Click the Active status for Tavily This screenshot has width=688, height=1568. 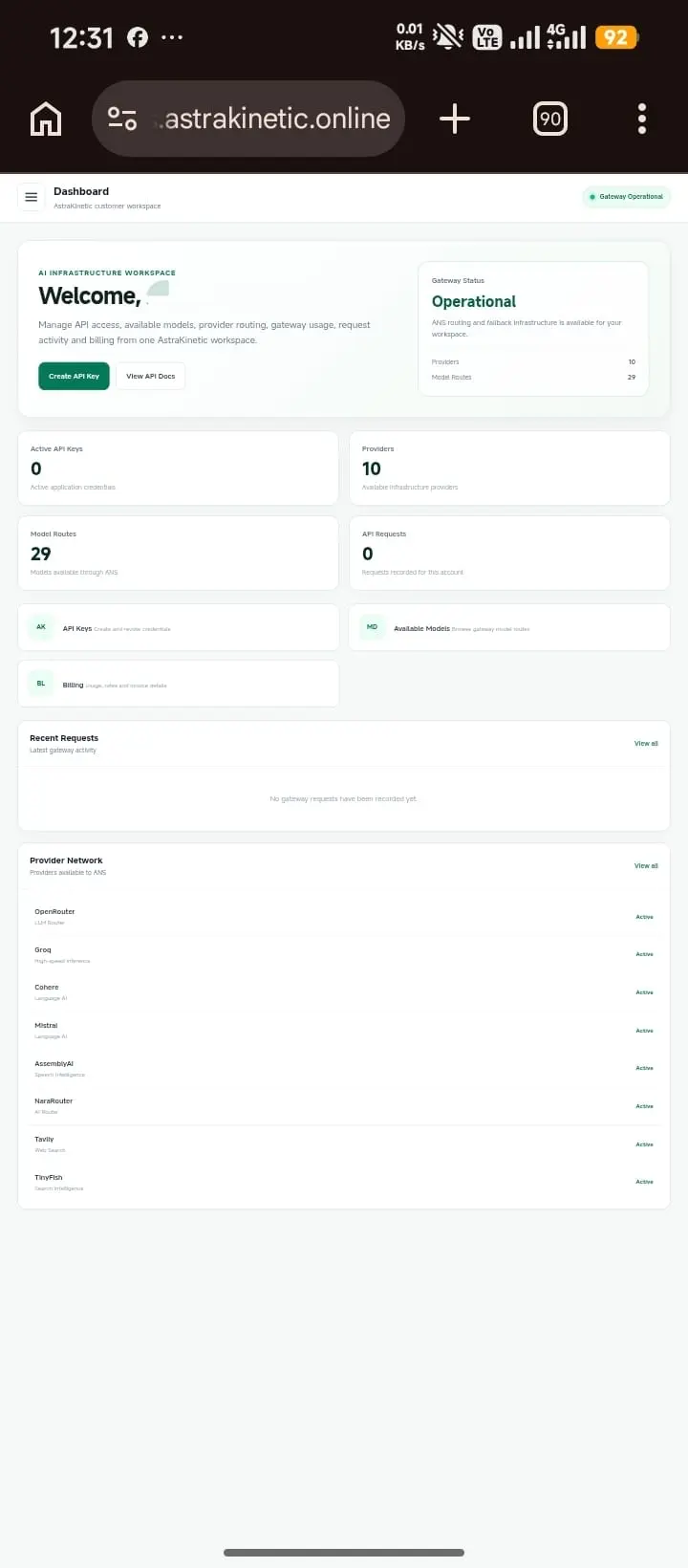(645, 1144)
